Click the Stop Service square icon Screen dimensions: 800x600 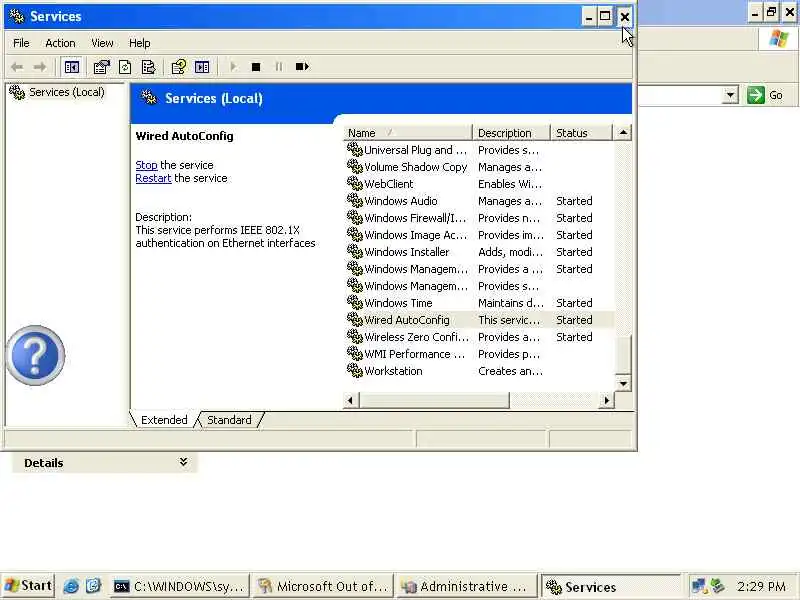[x=256, y=67]
